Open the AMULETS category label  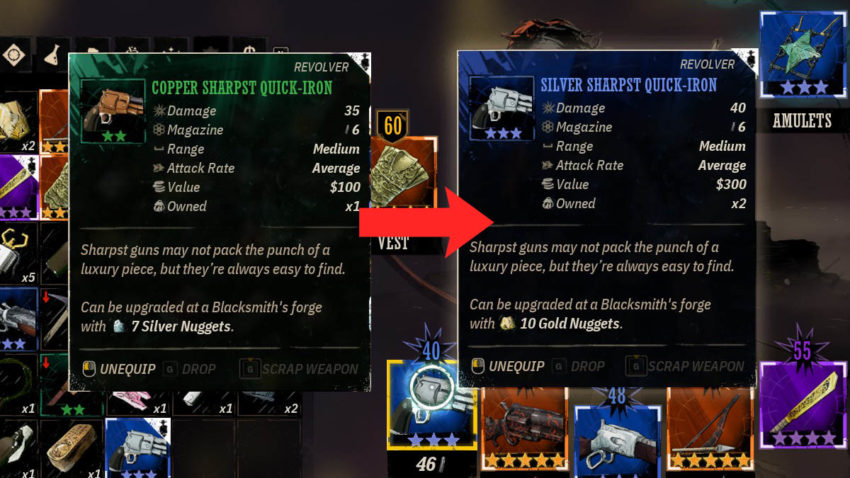coord(802,120)
